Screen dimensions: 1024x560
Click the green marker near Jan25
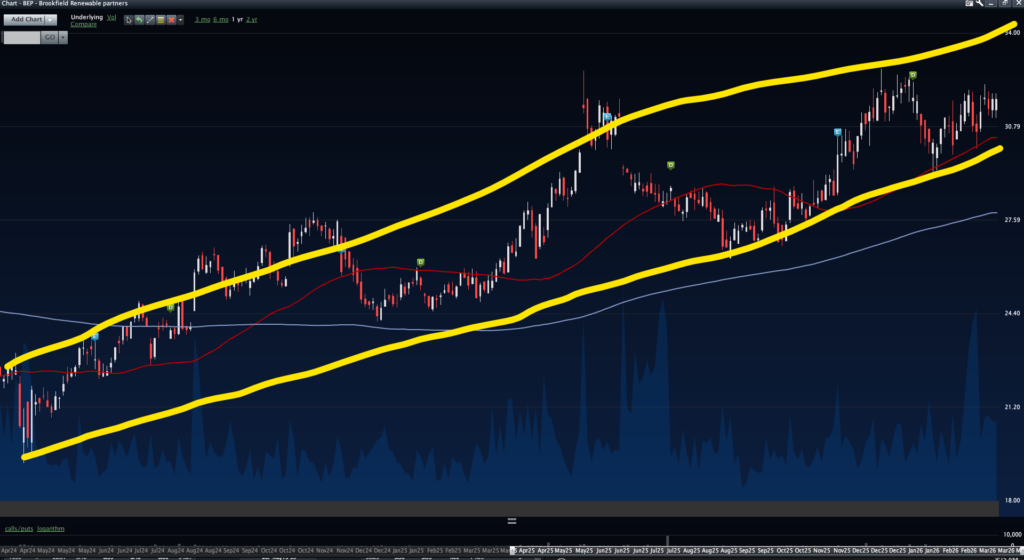click(x=420, y=262)
